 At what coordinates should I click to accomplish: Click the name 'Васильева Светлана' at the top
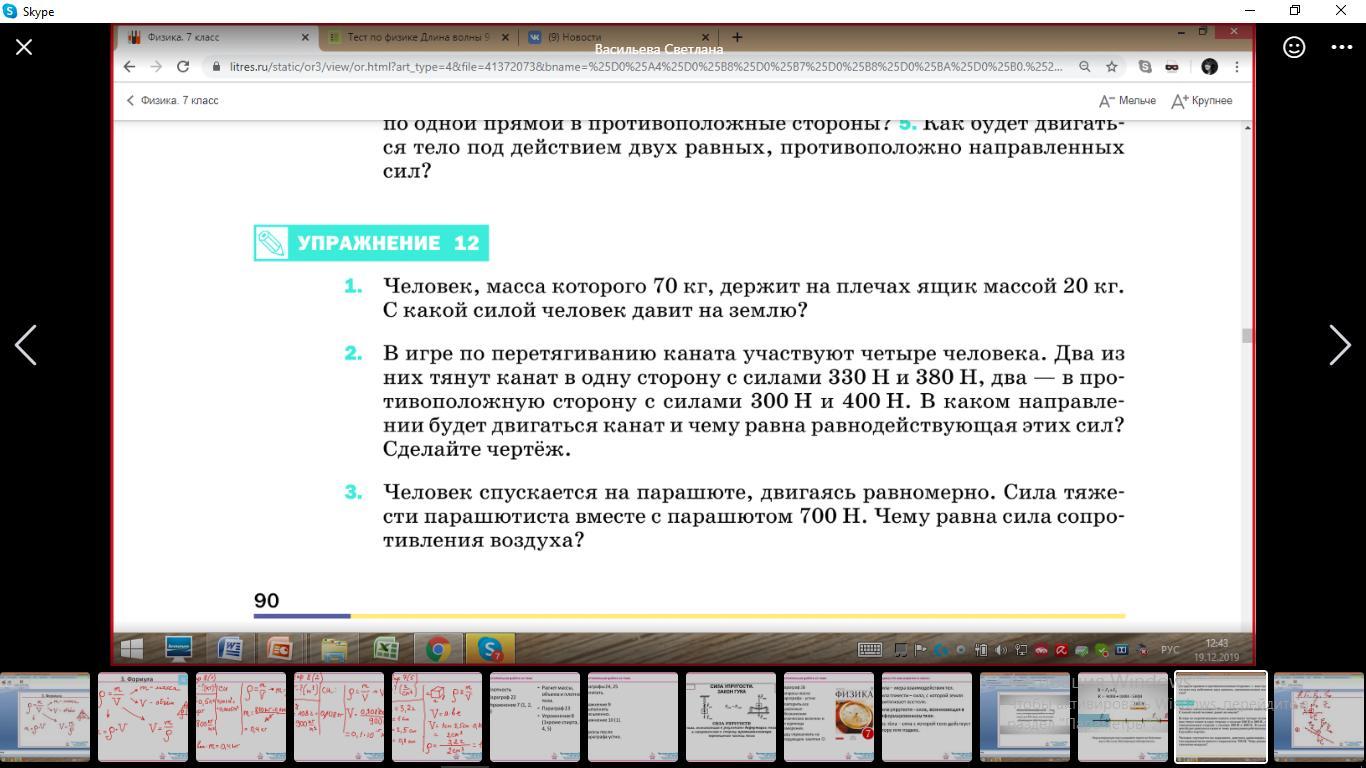coord(658,49)
